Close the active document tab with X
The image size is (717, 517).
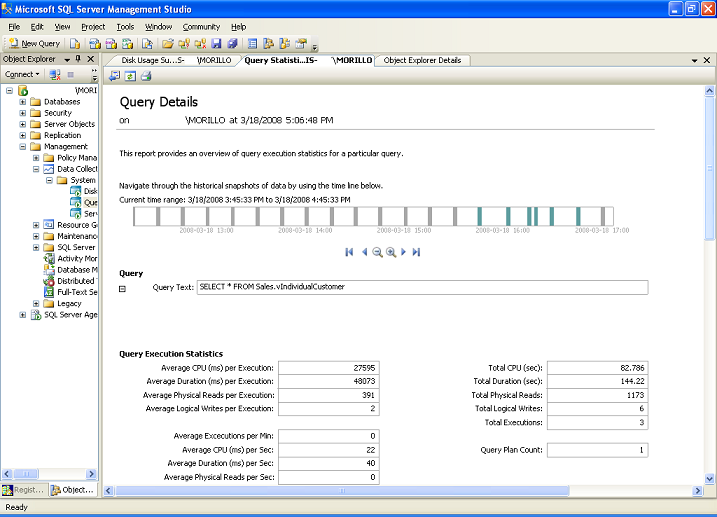[707, 60]
